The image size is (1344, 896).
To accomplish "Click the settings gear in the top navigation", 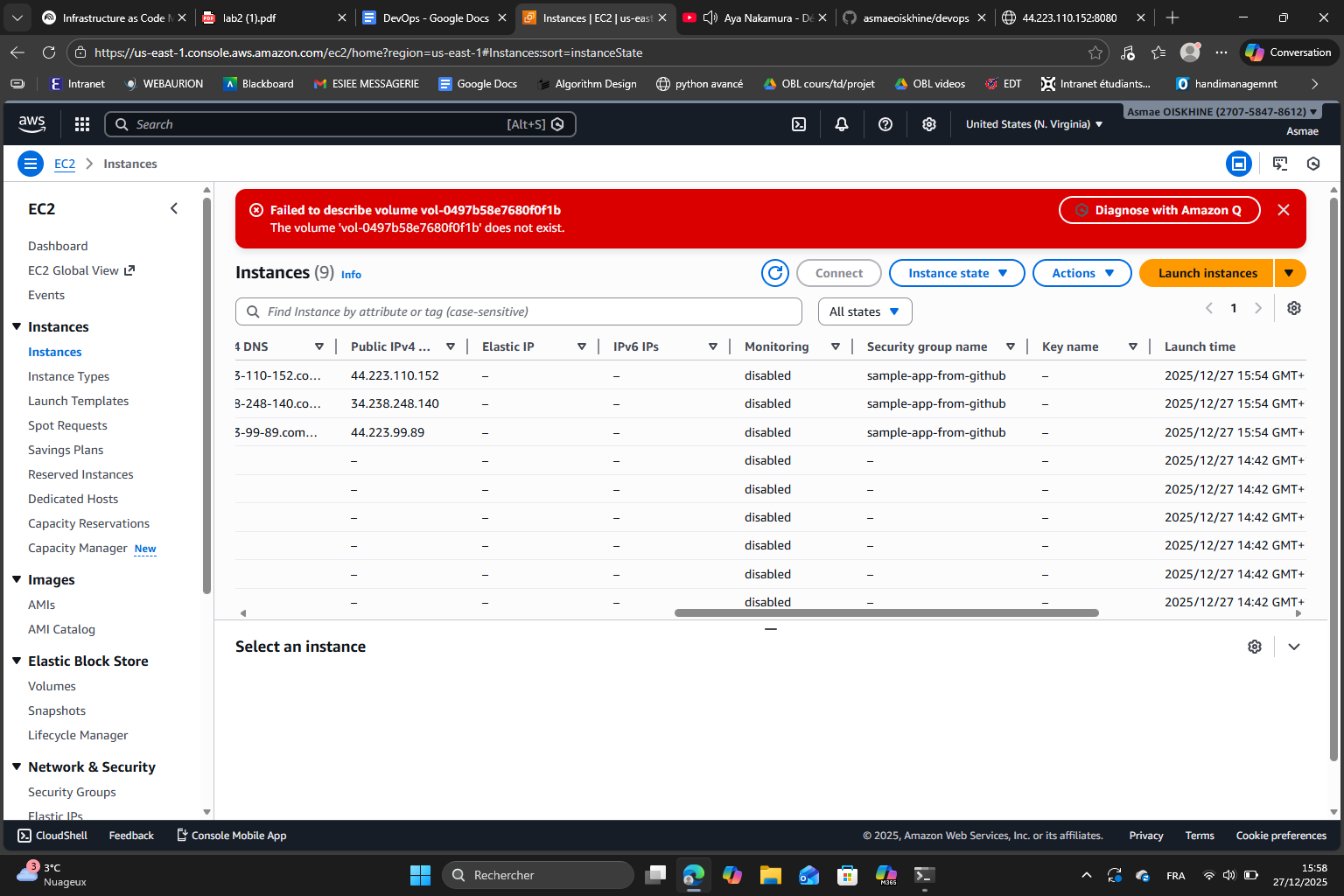I will coord(928,123).
